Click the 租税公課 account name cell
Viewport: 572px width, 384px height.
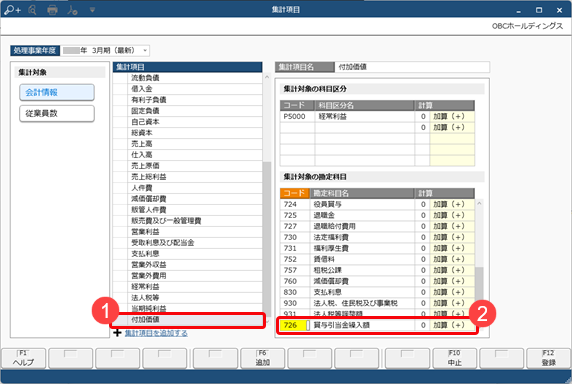(x=362, y=270)
